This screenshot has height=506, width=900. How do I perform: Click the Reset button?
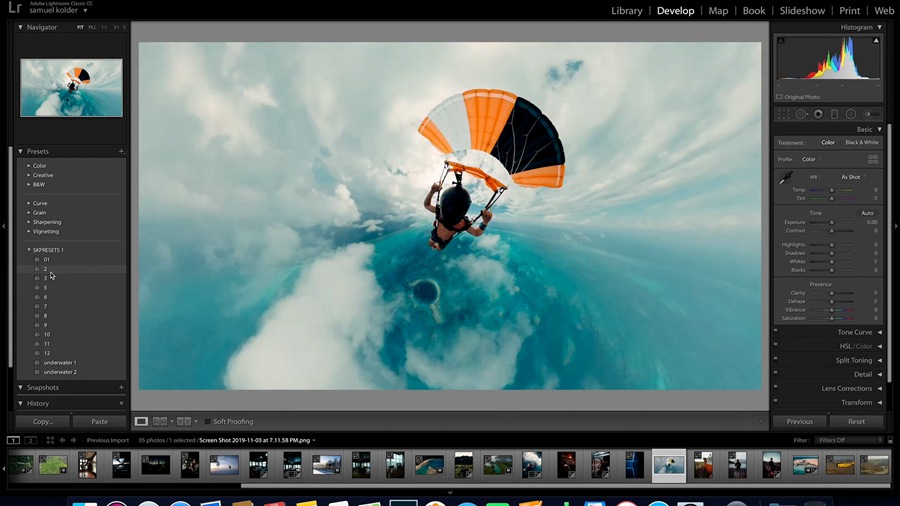(856, 421)
